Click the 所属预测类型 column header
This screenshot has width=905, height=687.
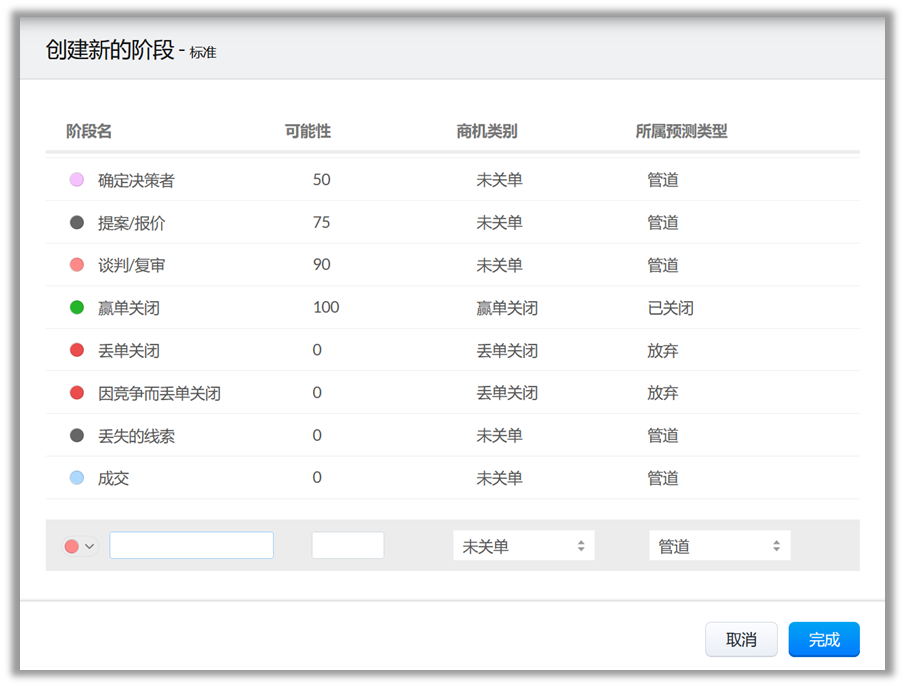point(681,131)
